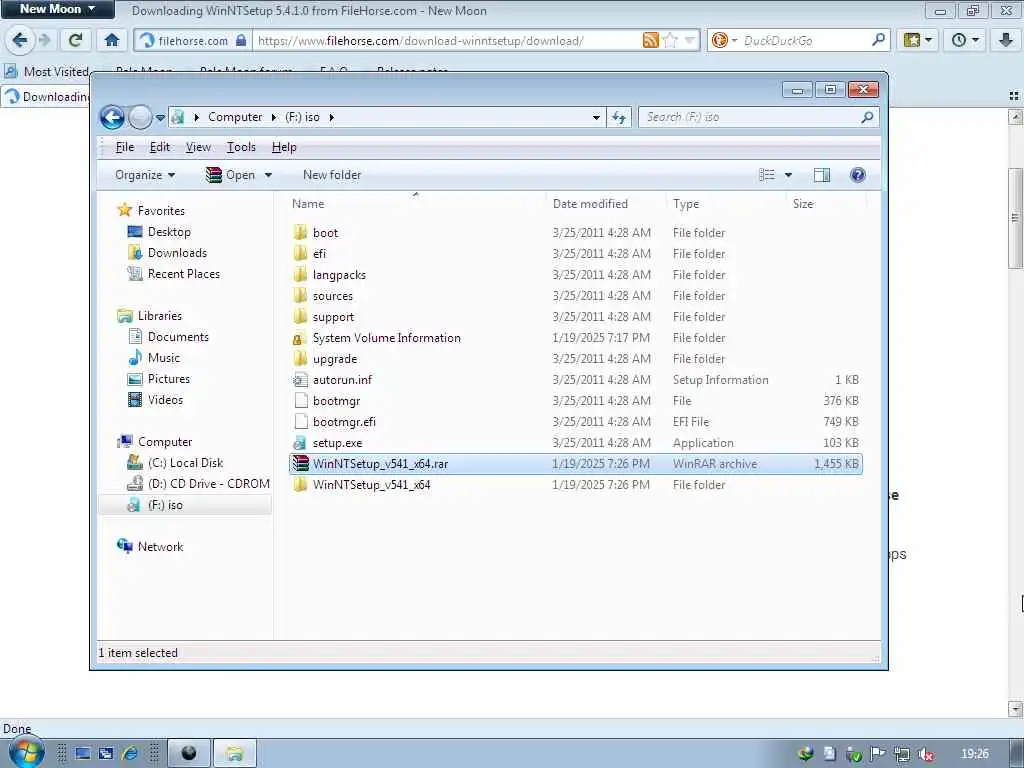Bookmark this page with the star icon

[x=670, y=40]
